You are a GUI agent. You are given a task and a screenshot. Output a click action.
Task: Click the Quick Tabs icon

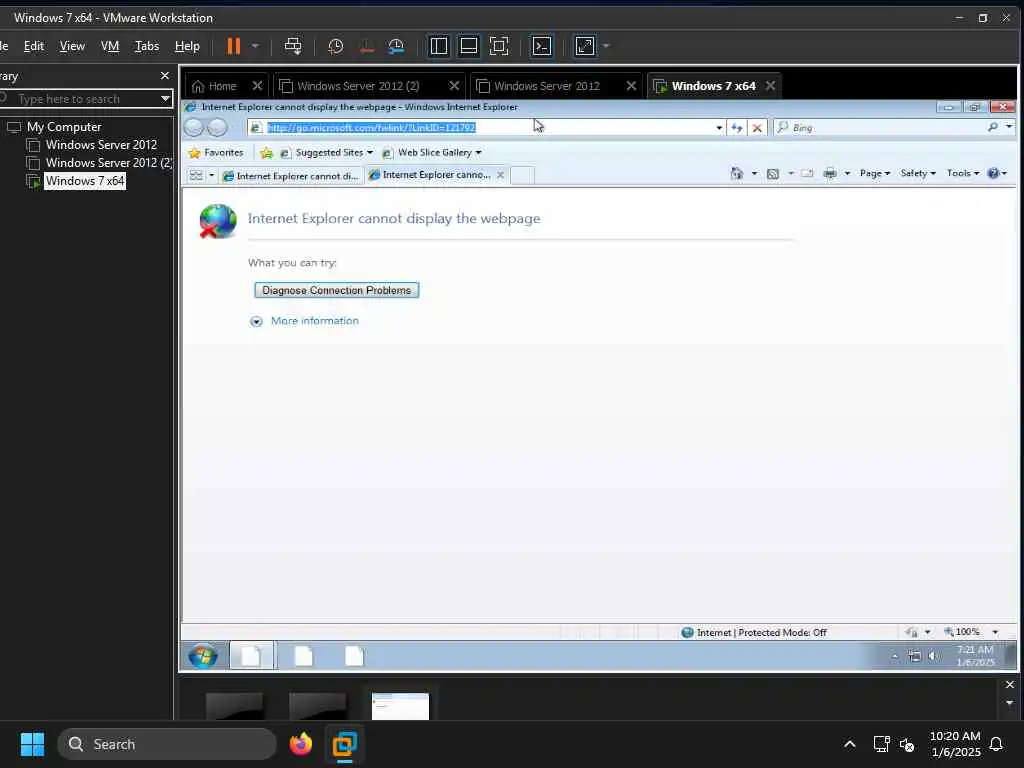(196, 175)
